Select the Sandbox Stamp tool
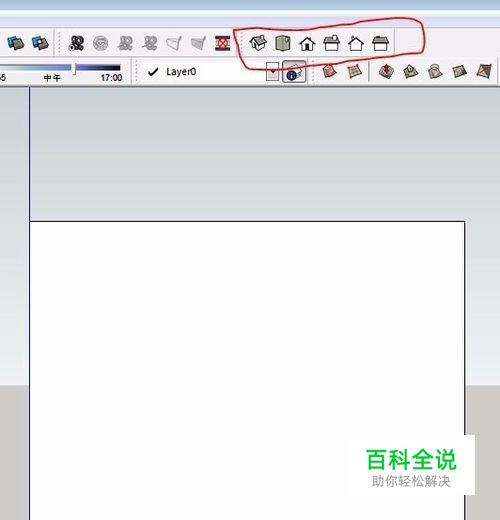The width and height of the screenshot is (500, 520). [410, 71]
